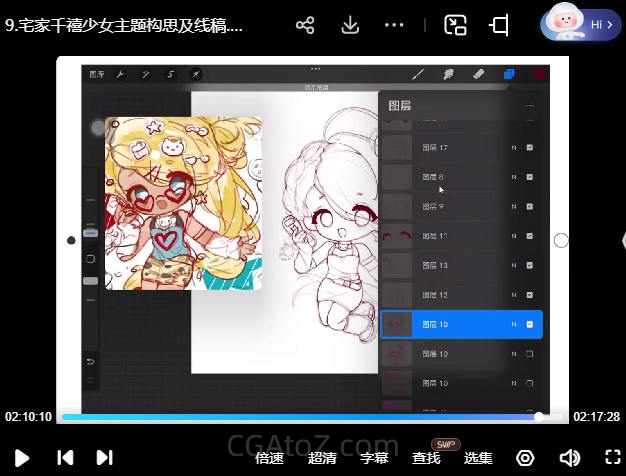Viewport: 626px width, 476px height.
Task: Open the dark red color swatch
Action: (540, 74)
